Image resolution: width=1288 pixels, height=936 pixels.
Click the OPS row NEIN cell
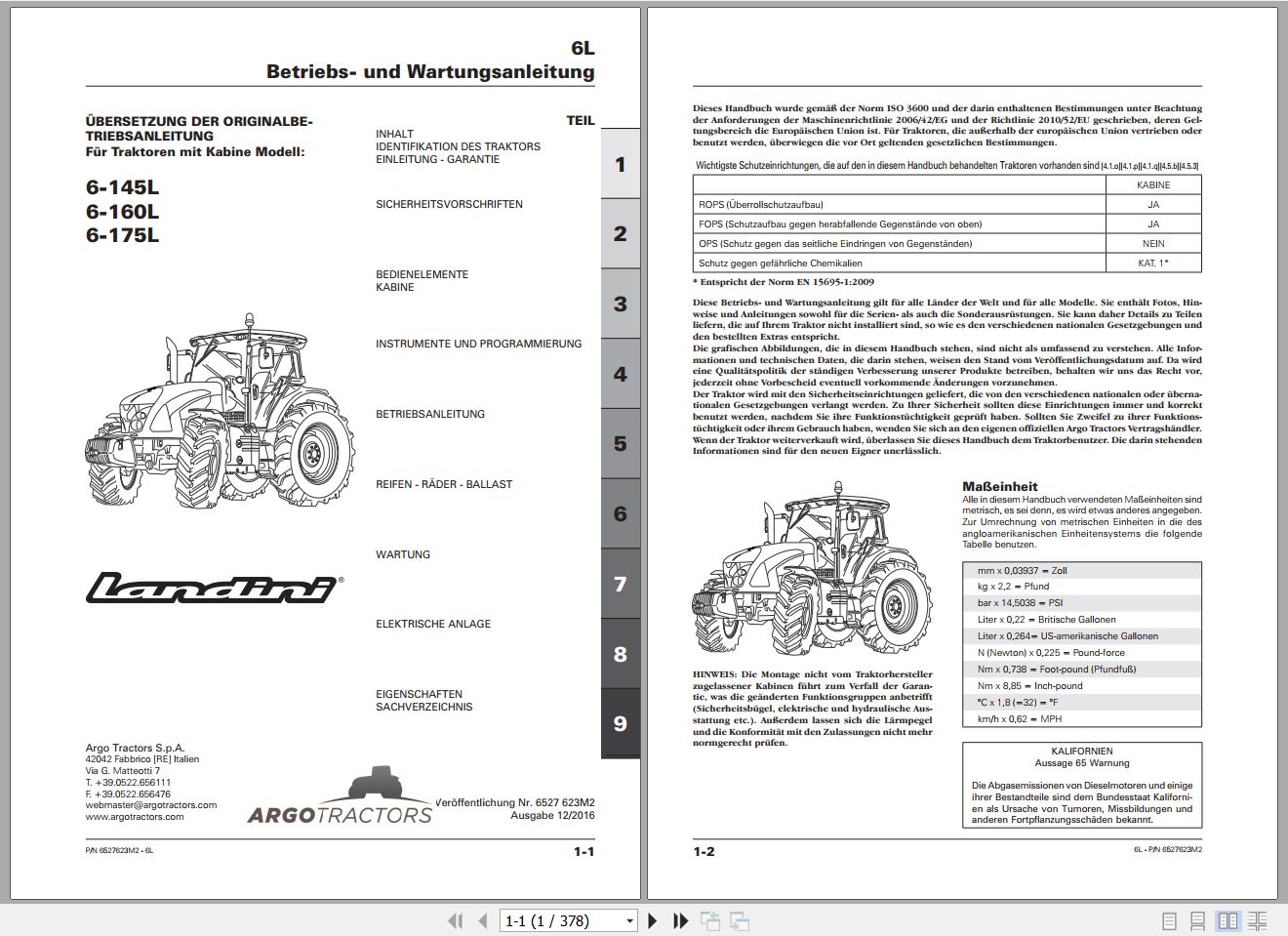[1153, 243]
